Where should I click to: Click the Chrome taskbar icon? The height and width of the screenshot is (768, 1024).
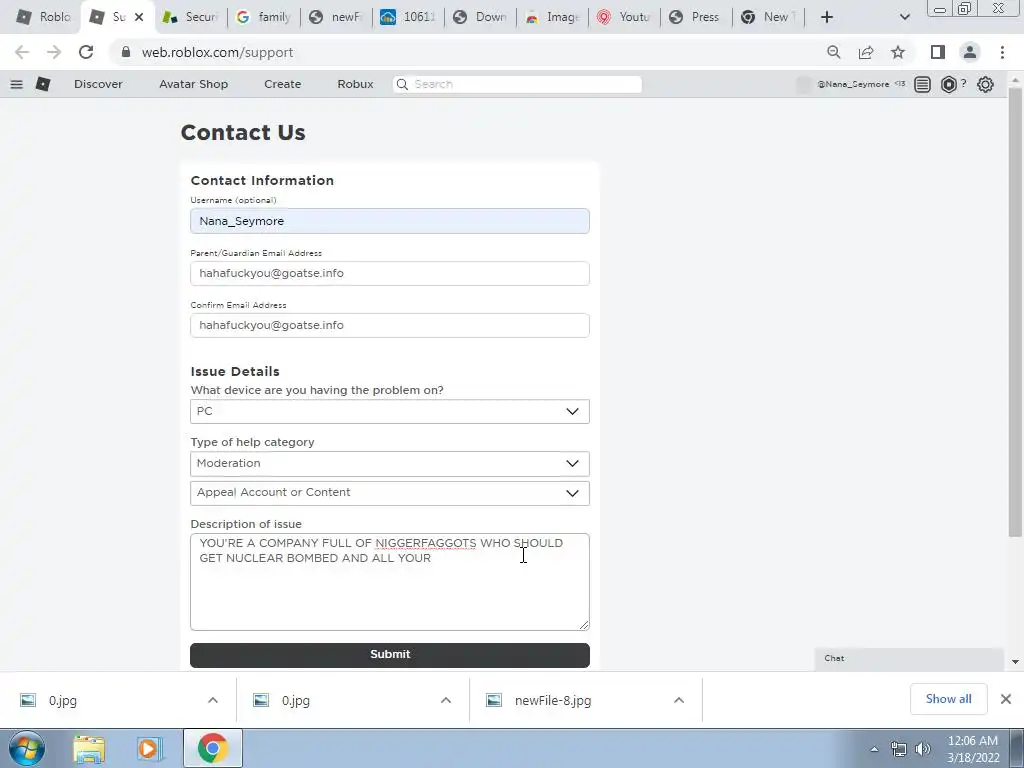click(x=212, y=748)
